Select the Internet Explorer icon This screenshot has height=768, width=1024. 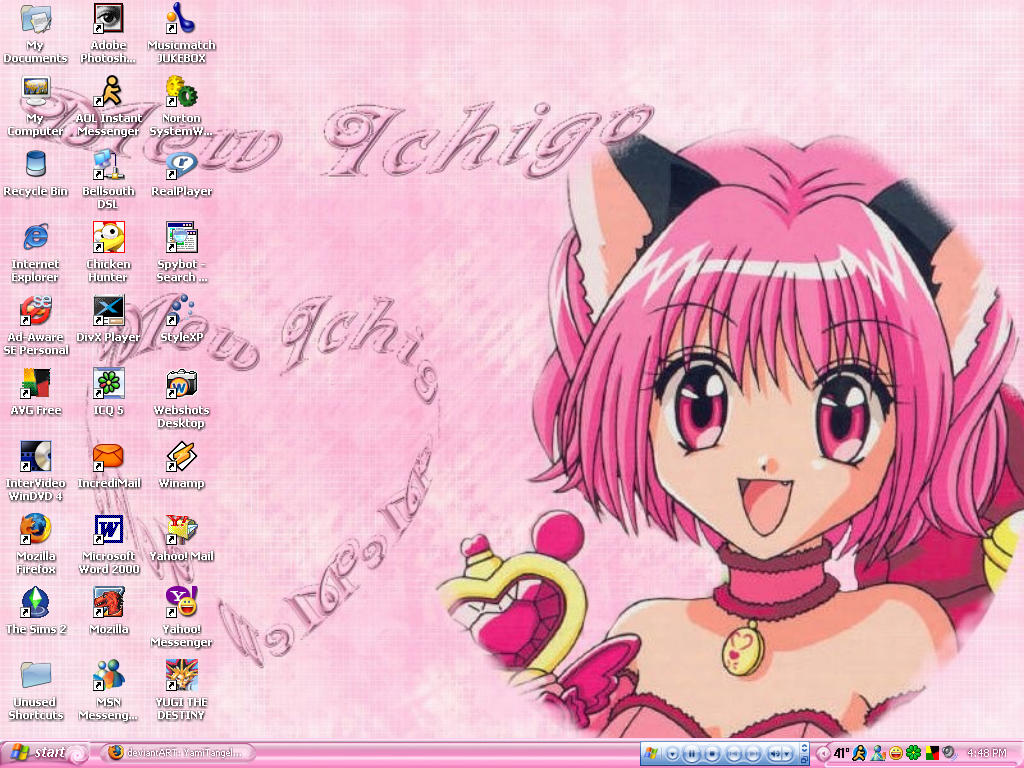(35, 252)
